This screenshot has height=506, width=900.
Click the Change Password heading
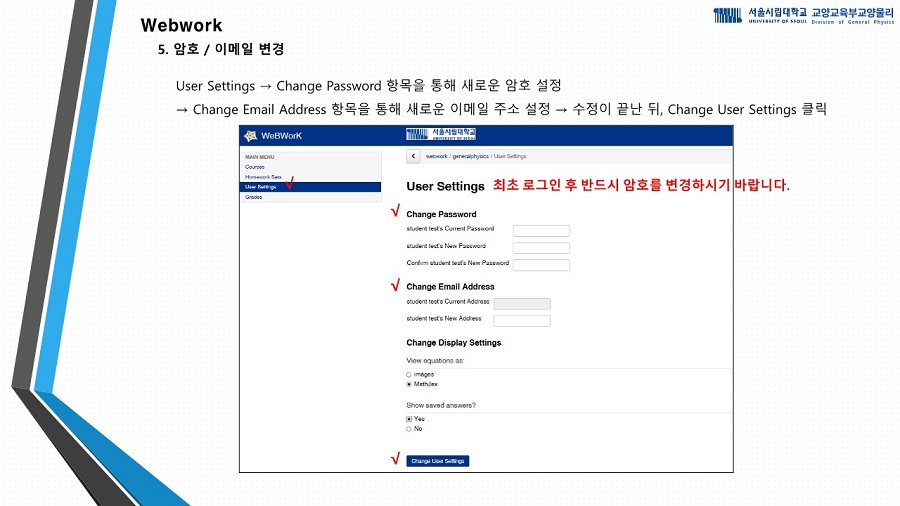[441, 214]
